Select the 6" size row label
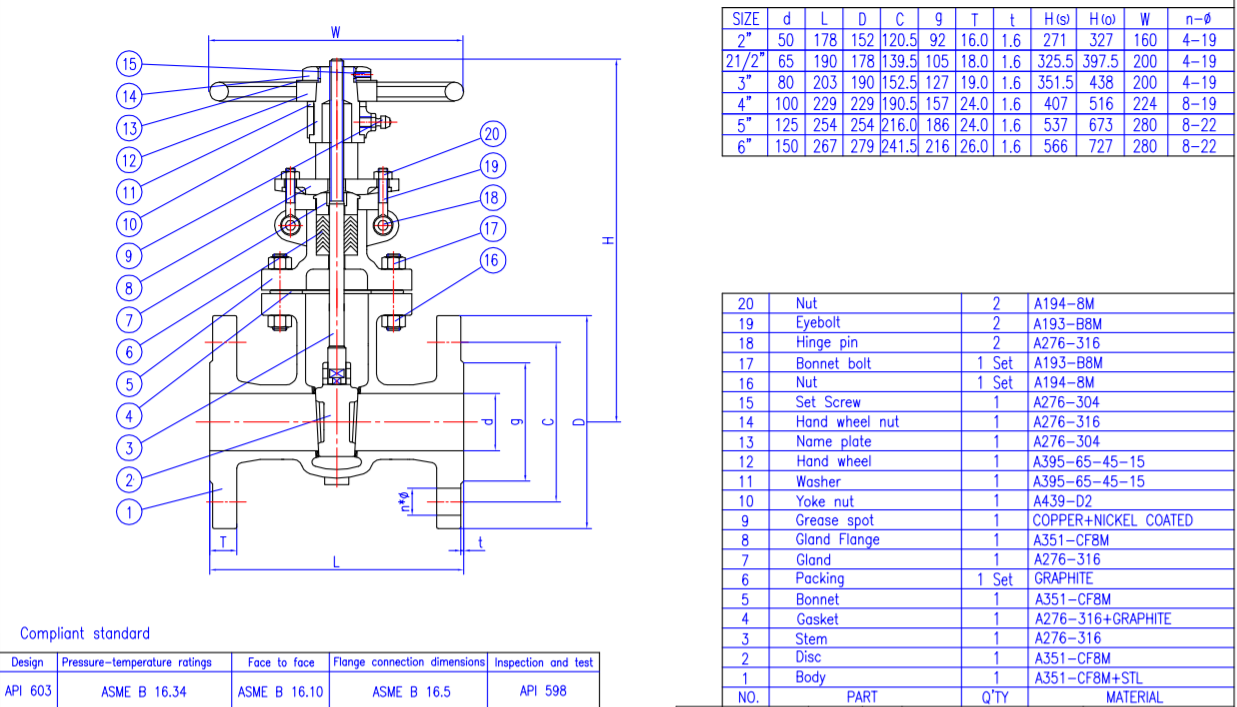Image resolution: width=1237 pixels, height=707 pixels. click(745, 146)
